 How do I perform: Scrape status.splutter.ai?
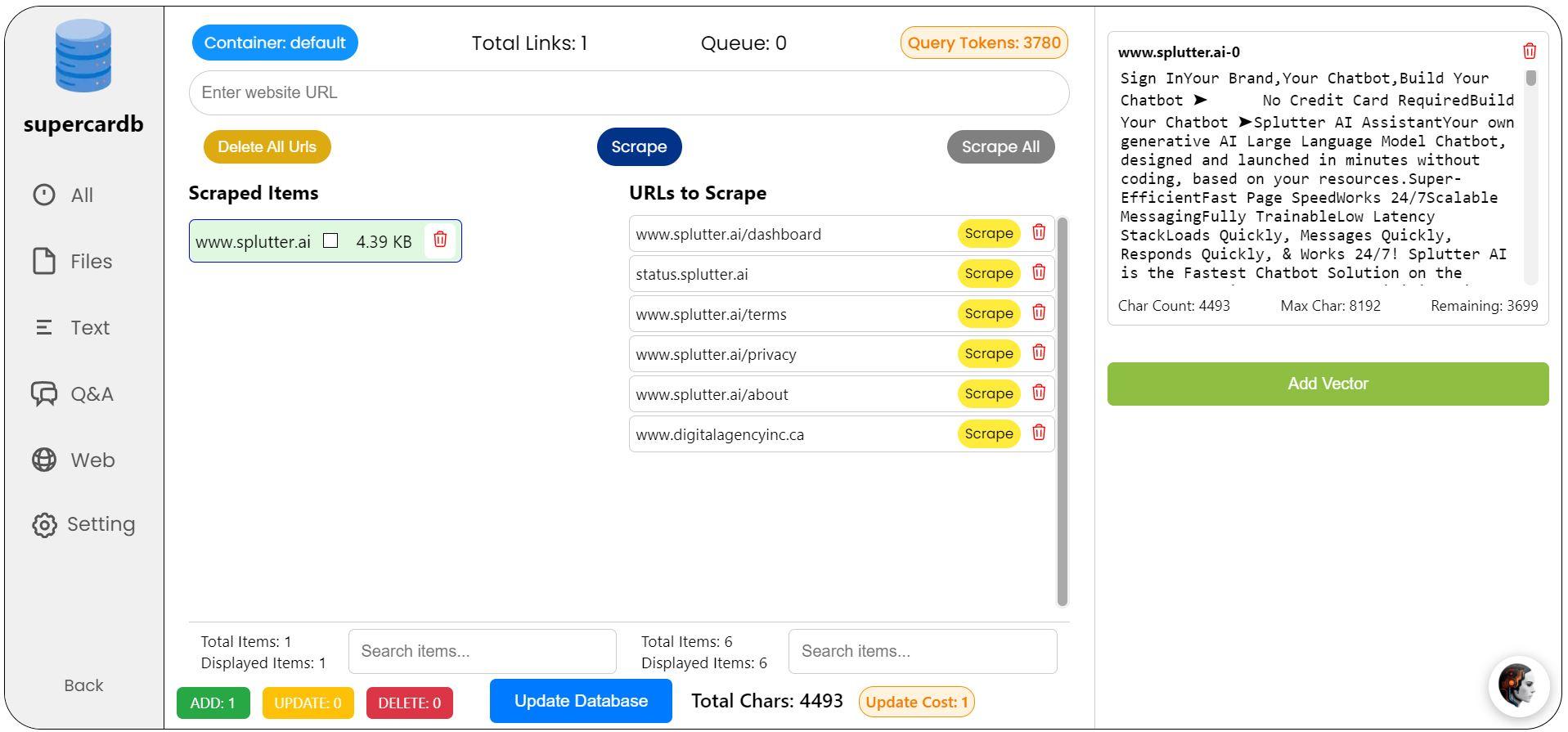pyautogui.click(x=989, y=273)
